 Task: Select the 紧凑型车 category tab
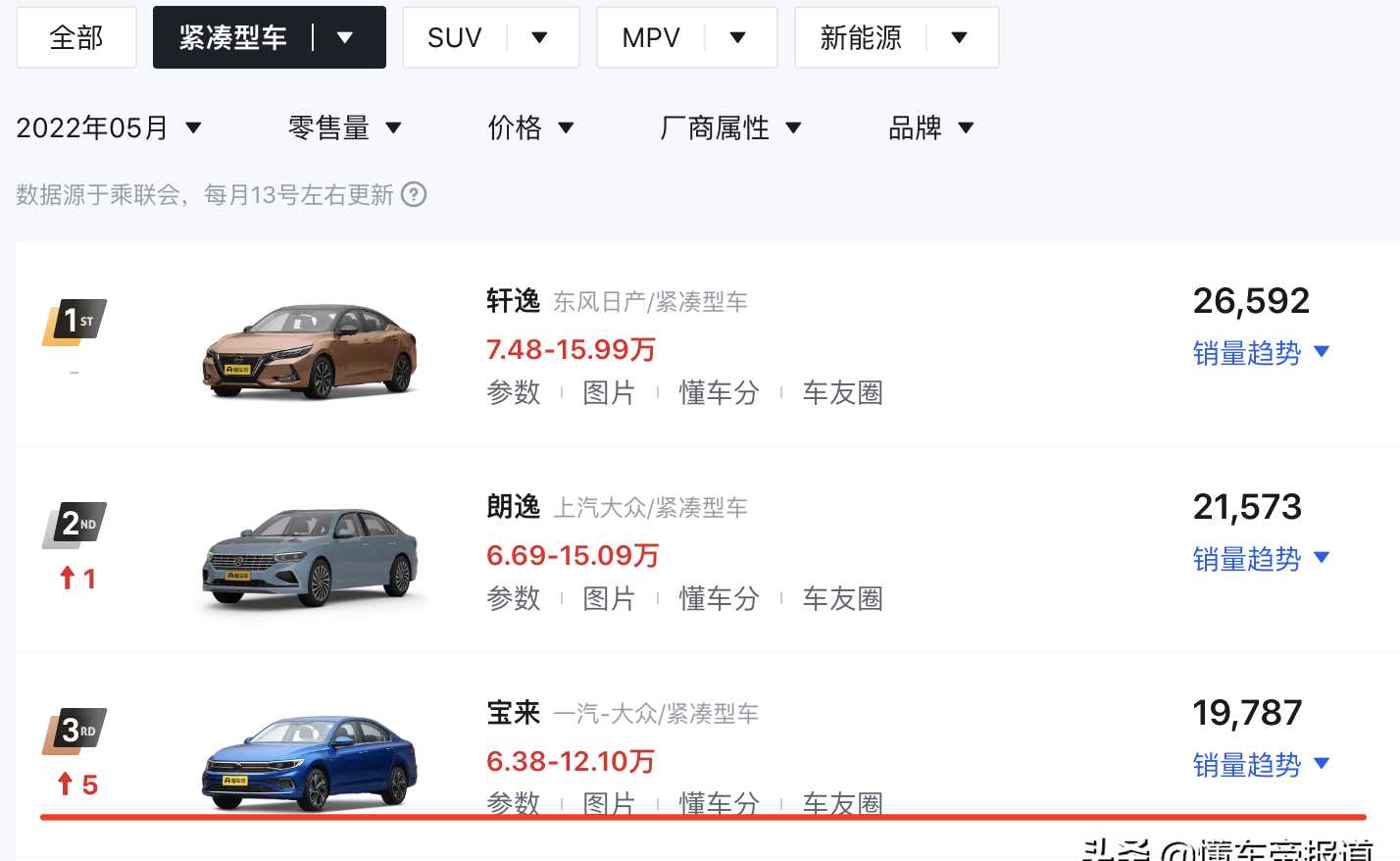pos(233,38)
